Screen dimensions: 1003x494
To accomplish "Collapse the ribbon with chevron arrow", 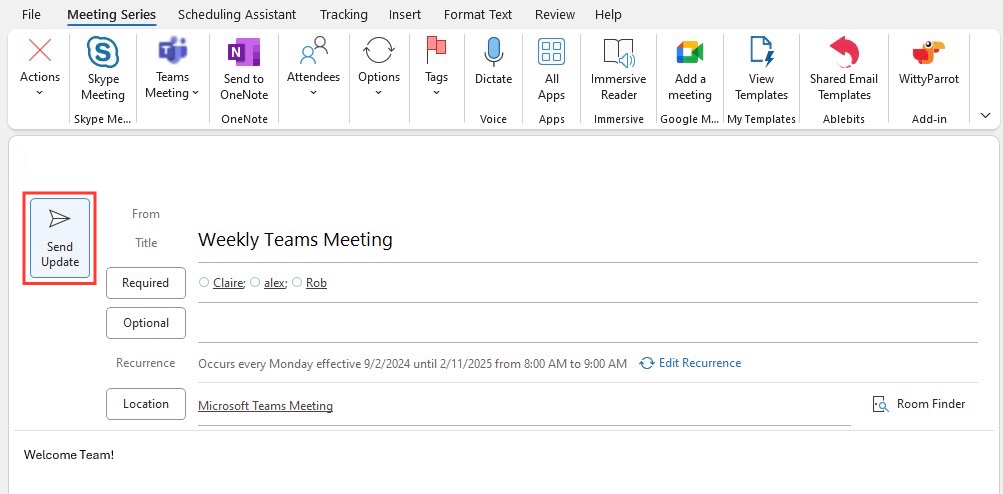I will tap(985, 116).
